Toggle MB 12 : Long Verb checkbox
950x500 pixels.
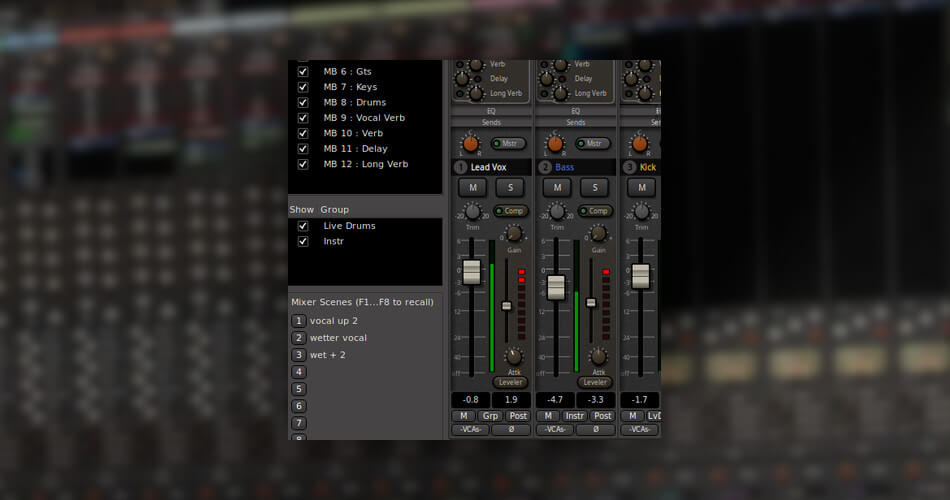303,164
